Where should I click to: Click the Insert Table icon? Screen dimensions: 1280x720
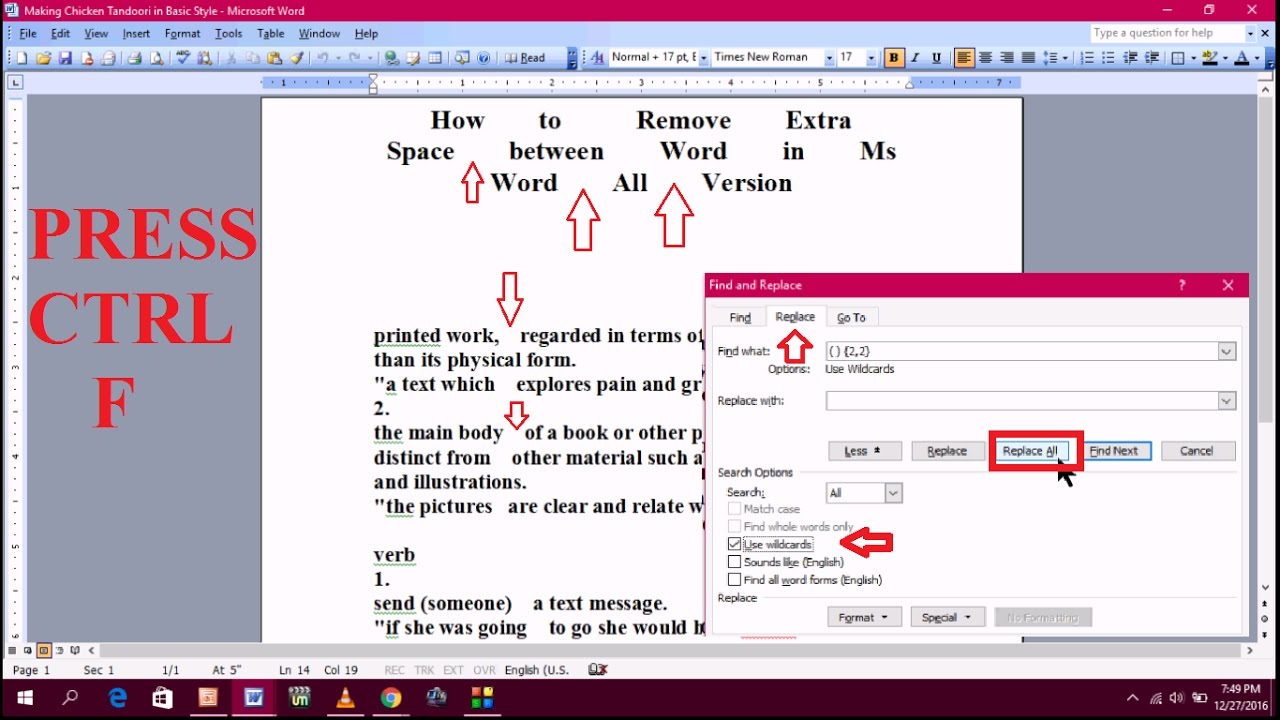pyautogui.click(x=435, y=58)
